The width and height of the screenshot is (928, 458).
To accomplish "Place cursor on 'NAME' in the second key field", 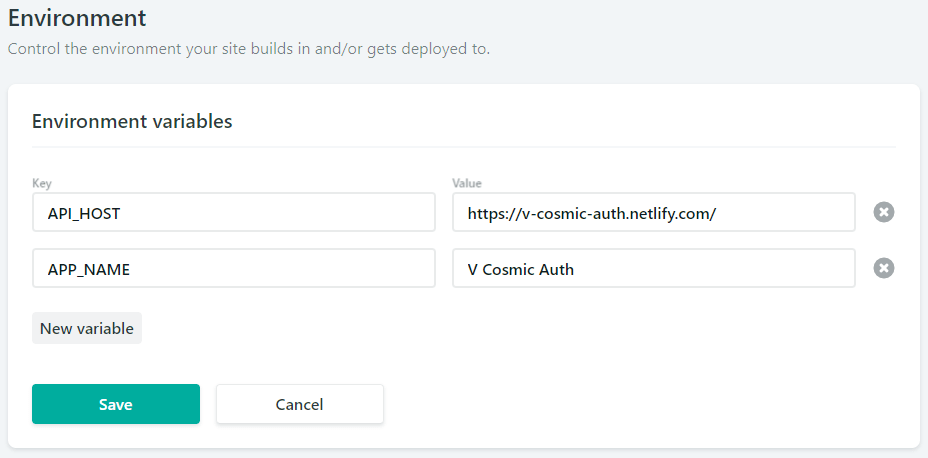I will coord(108,270).
